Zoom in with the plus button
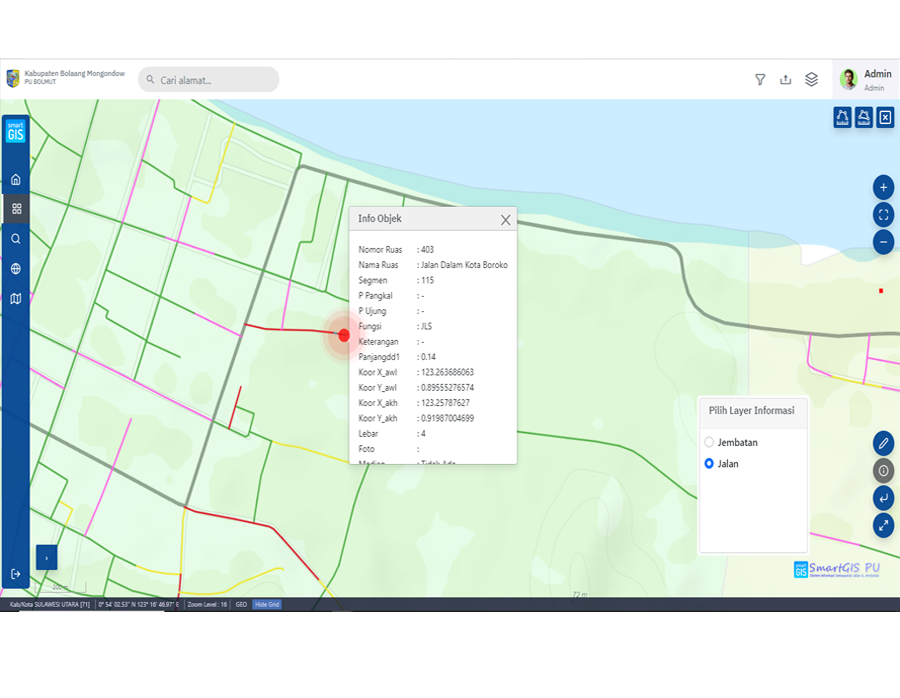 pyautogui.click(x=883, y=187)
